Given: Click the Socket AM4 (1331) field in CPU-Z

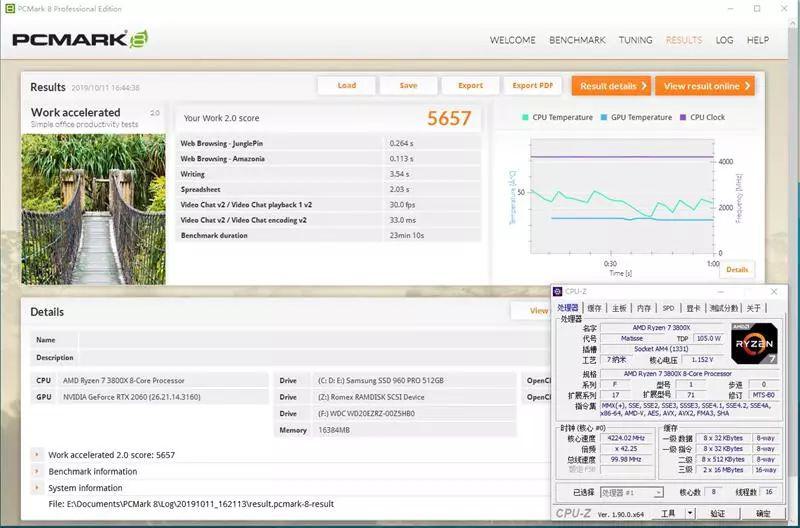Looking at the screenshot, I should click(661, 349).
